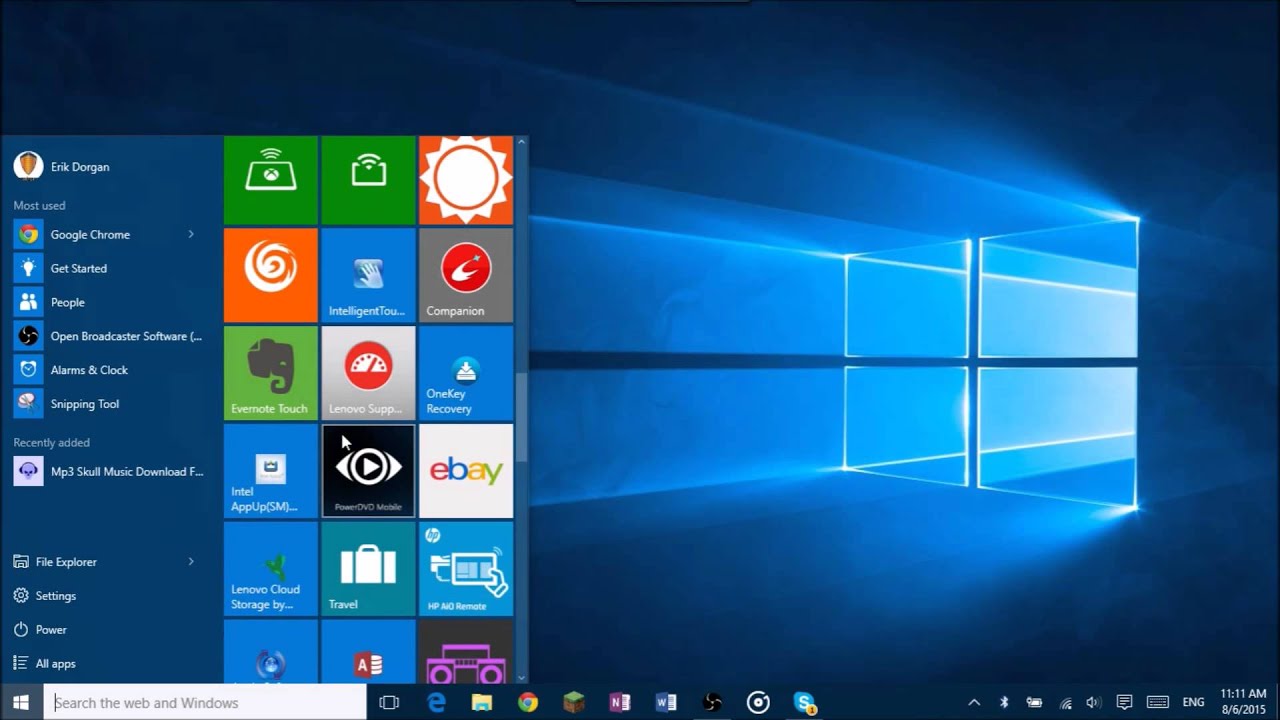The width and height of the screenshot is (1280, 720).
Task: Open the Xbox wireless display green tile
Action: click(x=271, y=180)
